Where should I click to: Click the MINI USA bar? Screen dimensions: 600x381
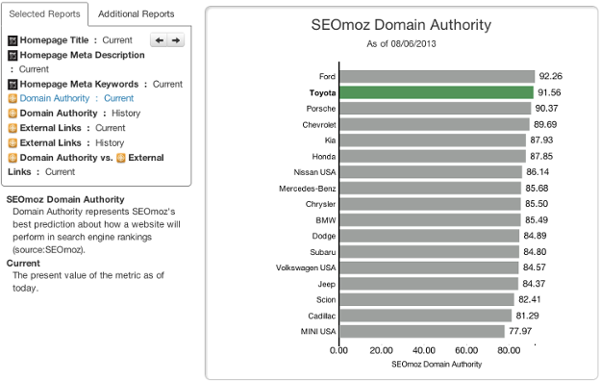pyautogui.click(x=422, y=331)
